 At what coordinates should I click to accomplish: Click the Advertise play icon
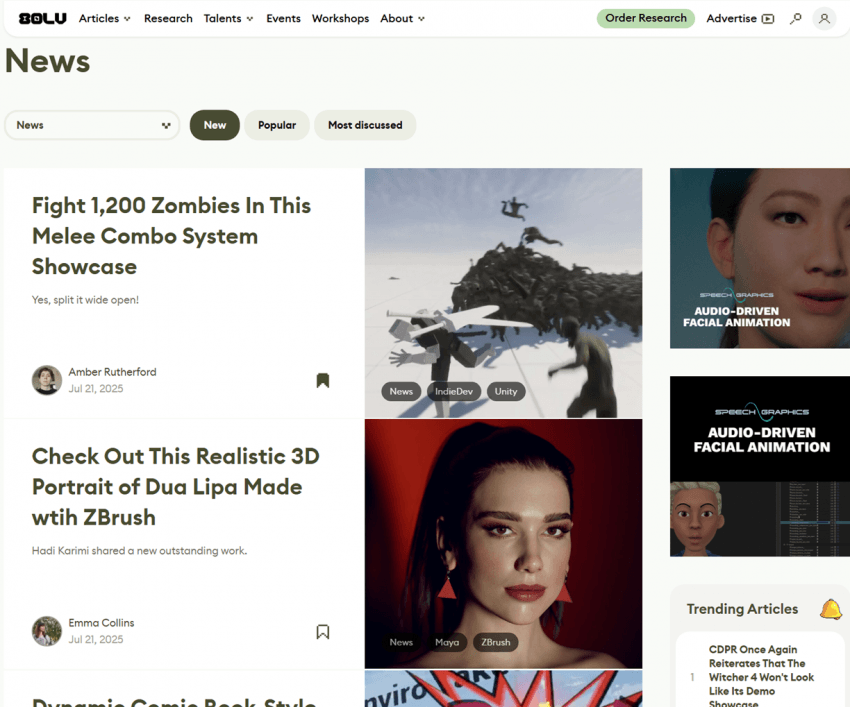(x=768, y=19)
